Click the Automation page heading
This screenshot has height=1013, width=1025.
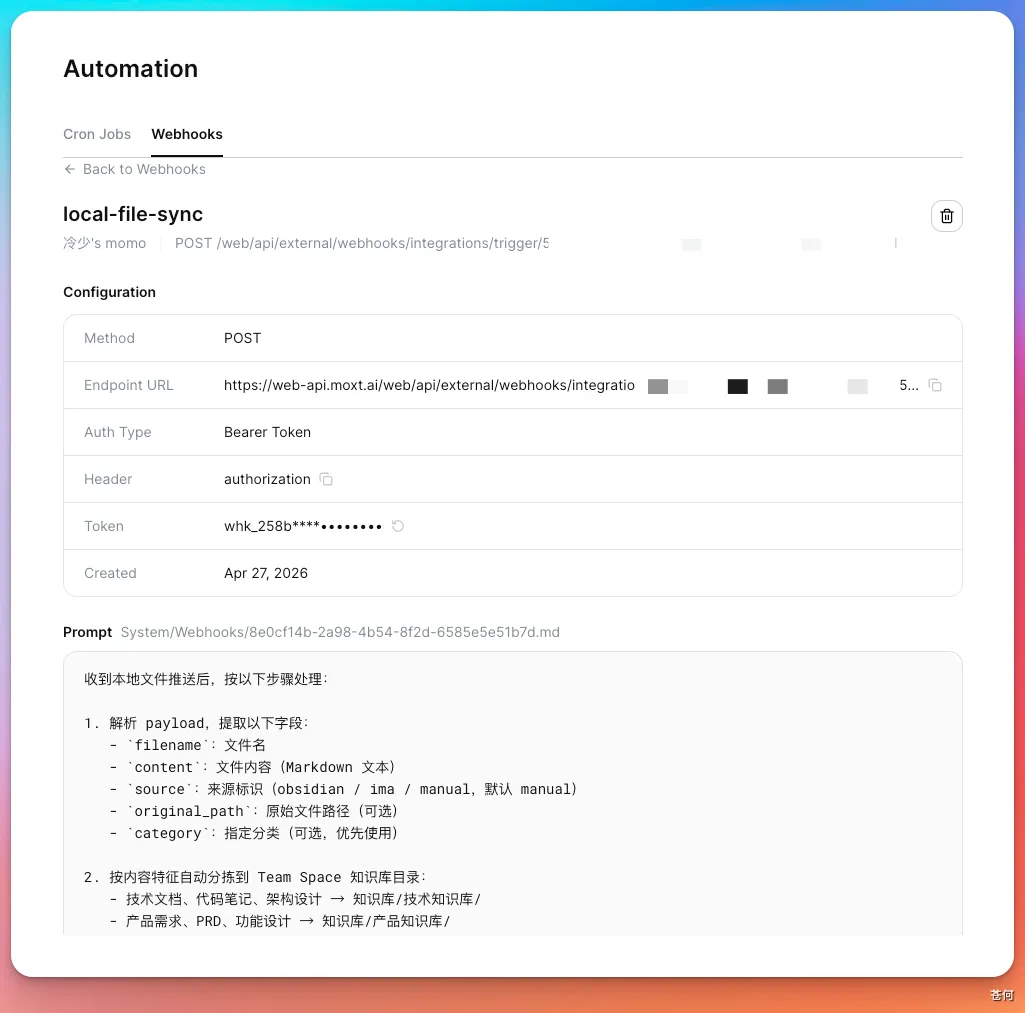(130, 69)
